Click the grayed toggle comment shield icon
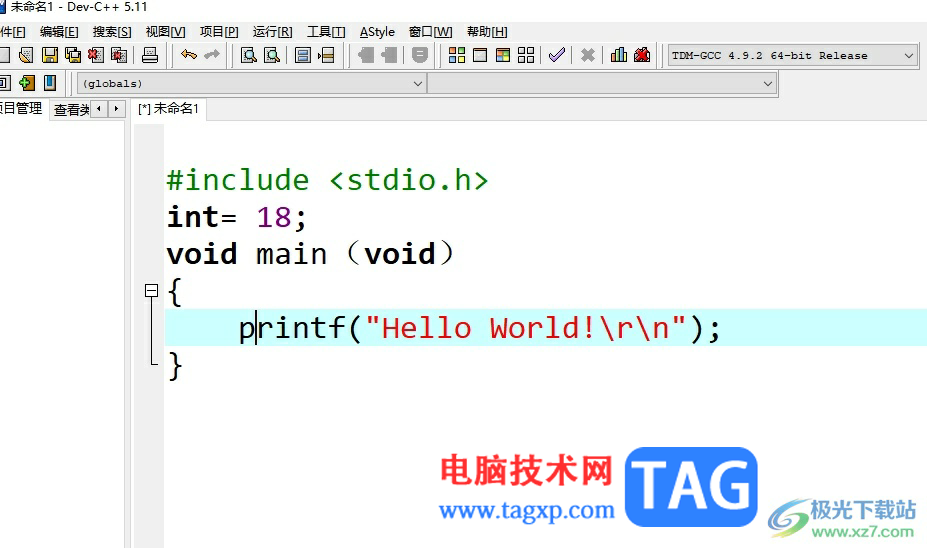 coord(420,56)
